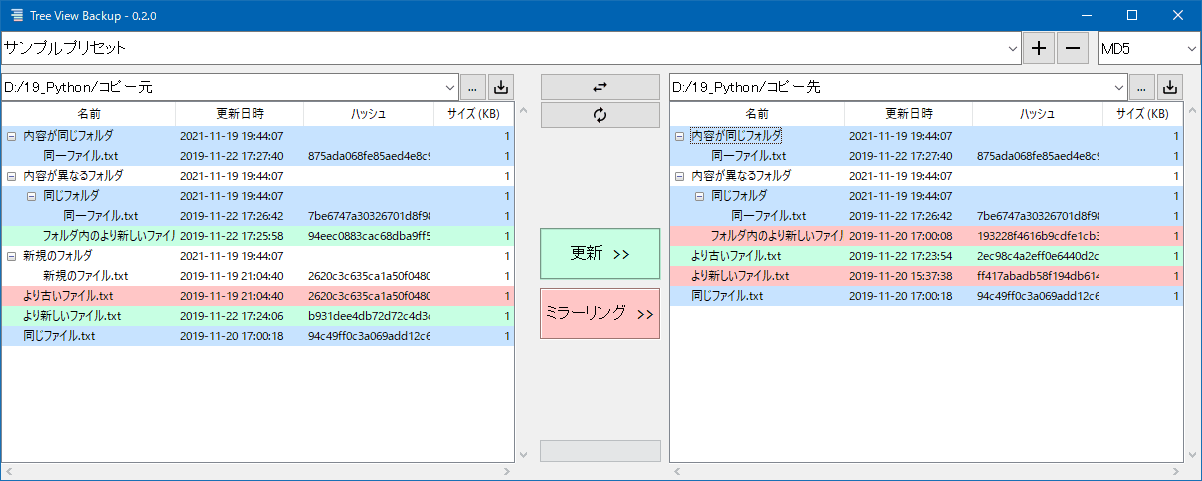Sort source list by サイズ (KB) column
Image resolution: width=1202 pixels, height=481 pixels.
tap(474, 113)
